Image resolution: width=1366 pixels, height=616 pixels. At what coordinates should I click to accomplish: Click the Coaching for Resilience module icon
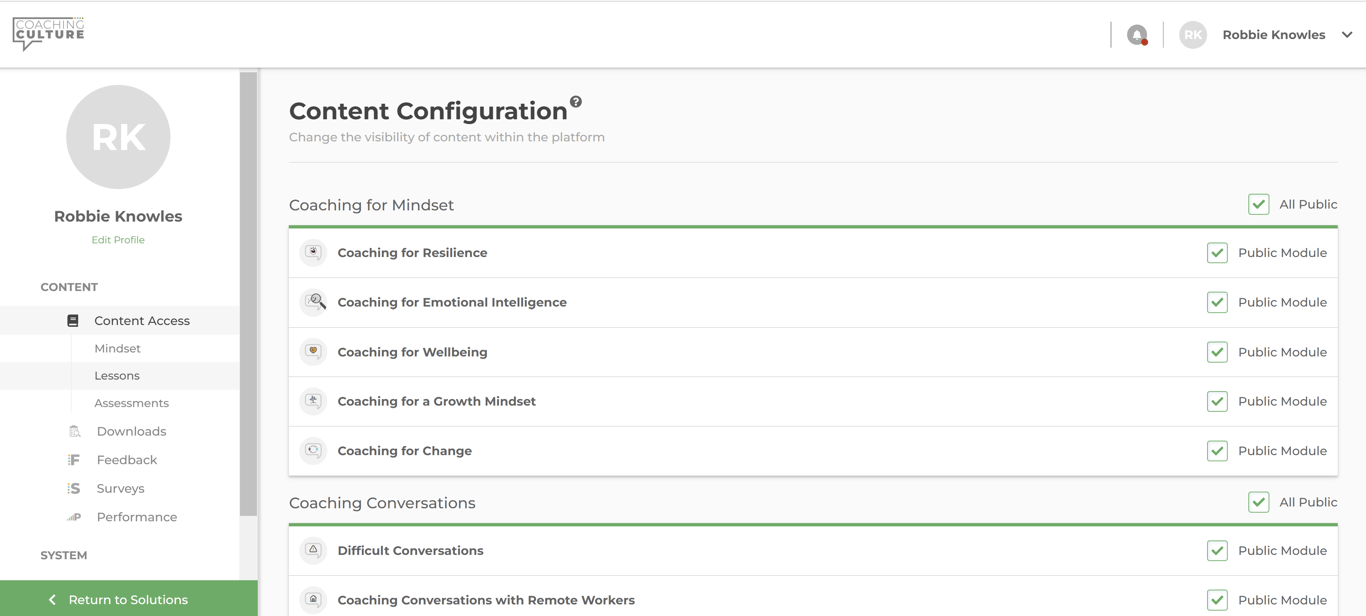[314, 253]
